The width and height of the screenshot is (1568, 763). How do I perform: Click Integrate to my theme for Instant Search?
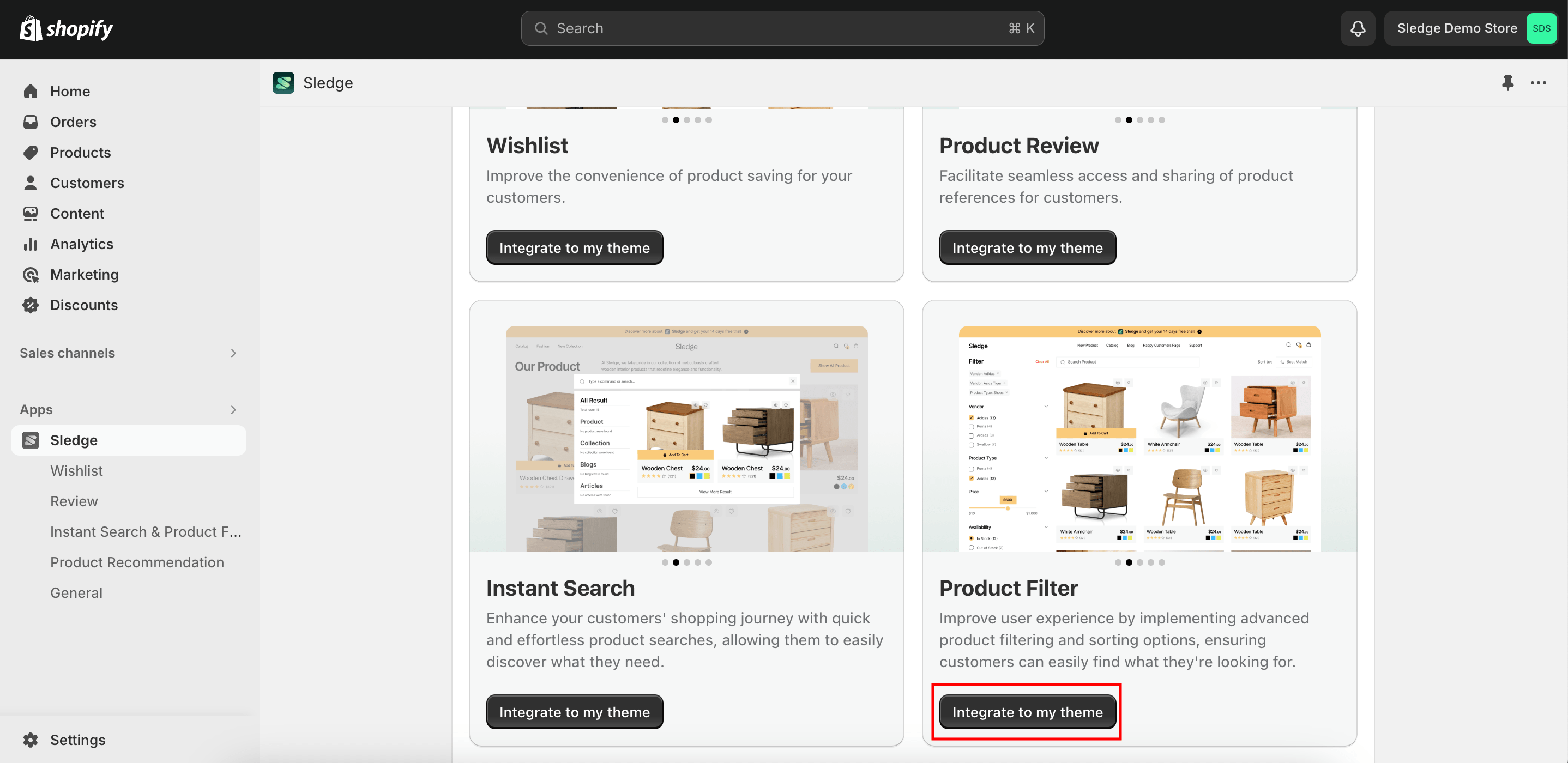(575, 712)
